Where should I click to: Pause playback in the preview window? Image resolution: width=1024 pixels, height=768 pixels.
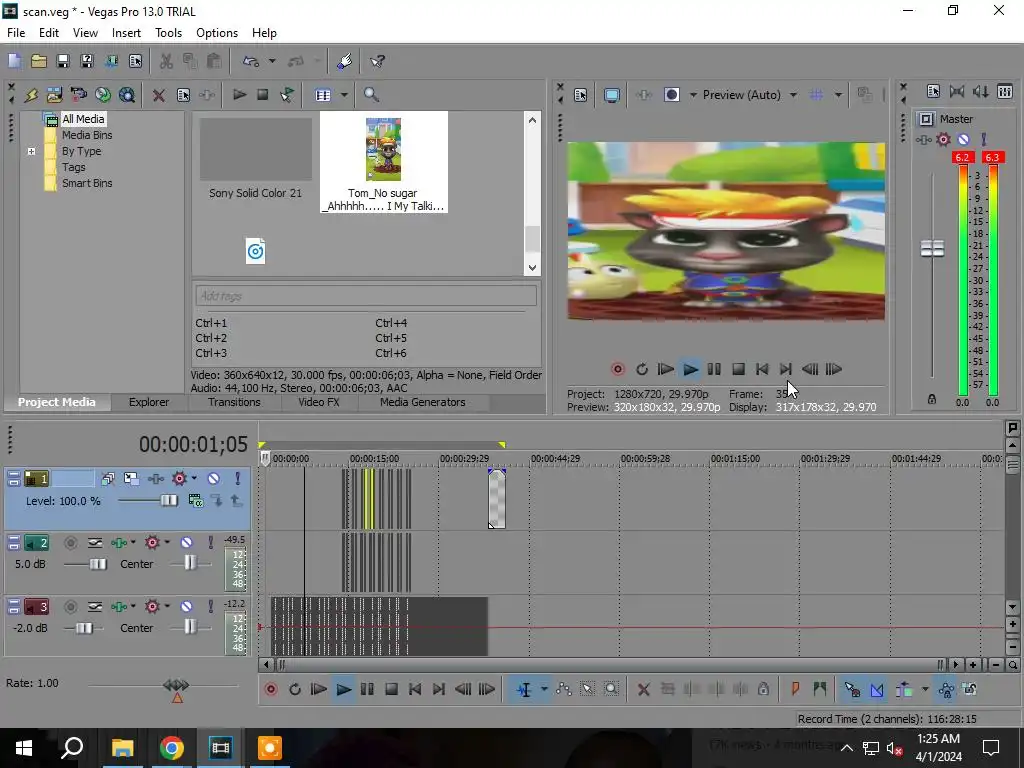pos(714,369)
